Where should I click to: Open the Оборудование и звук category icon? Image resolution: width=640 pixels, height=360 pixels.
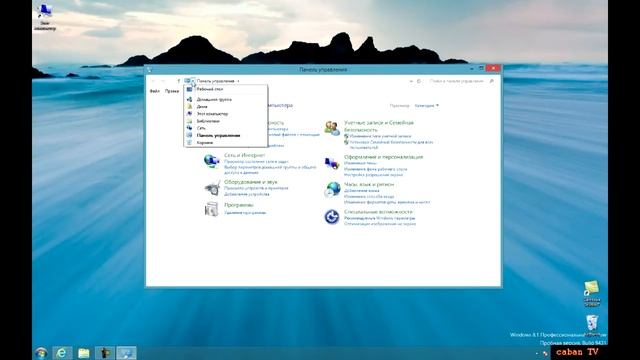[212, 188]
